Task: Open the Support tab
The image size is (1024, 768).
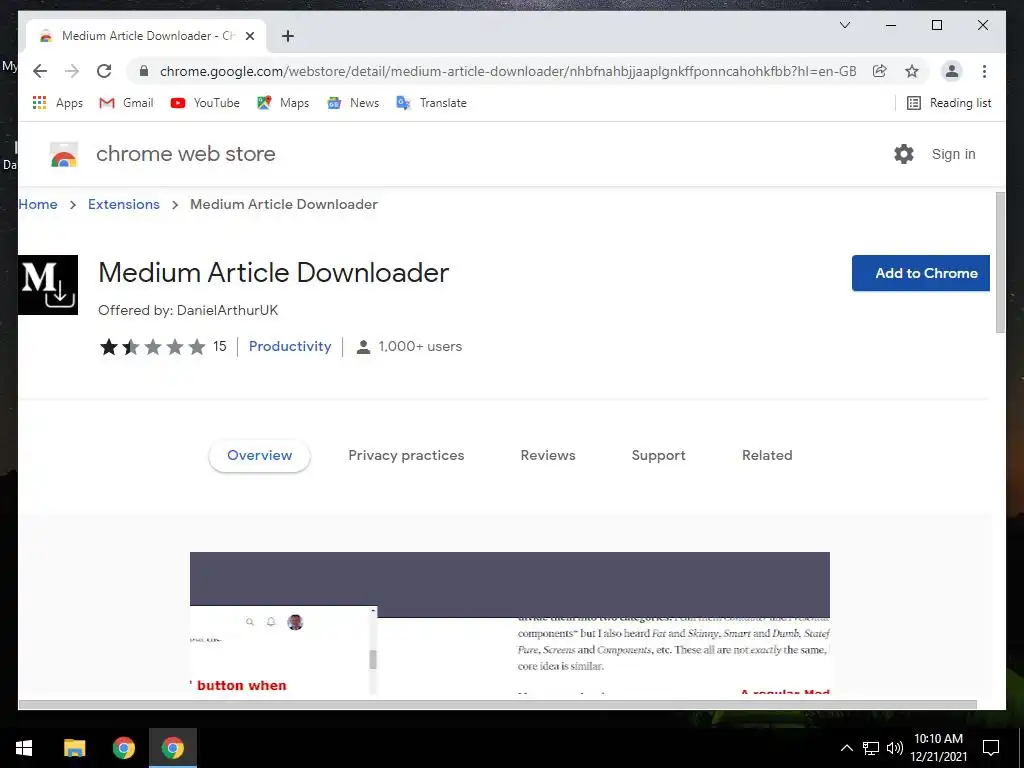Action: pyautogui.click(x=658, y=455)
